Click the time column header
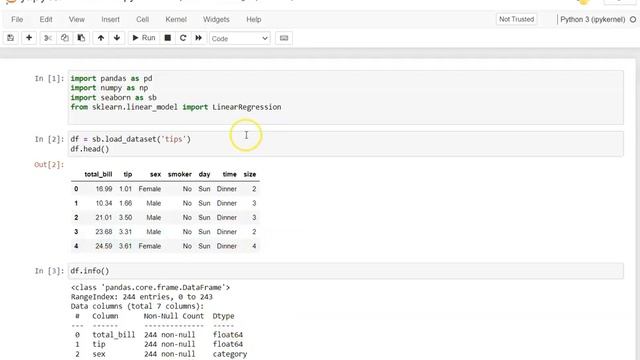This screenshot has width=640, height=360. 229,174
